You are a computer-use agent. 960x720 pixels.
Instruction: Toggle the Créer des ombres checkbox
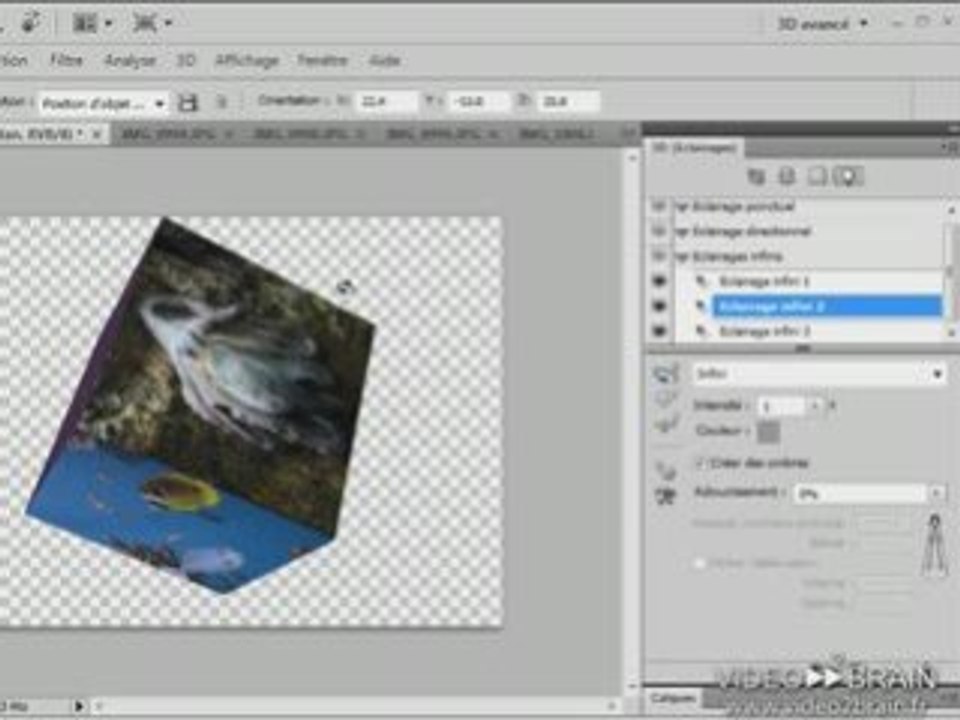click(x=700, y=463)
